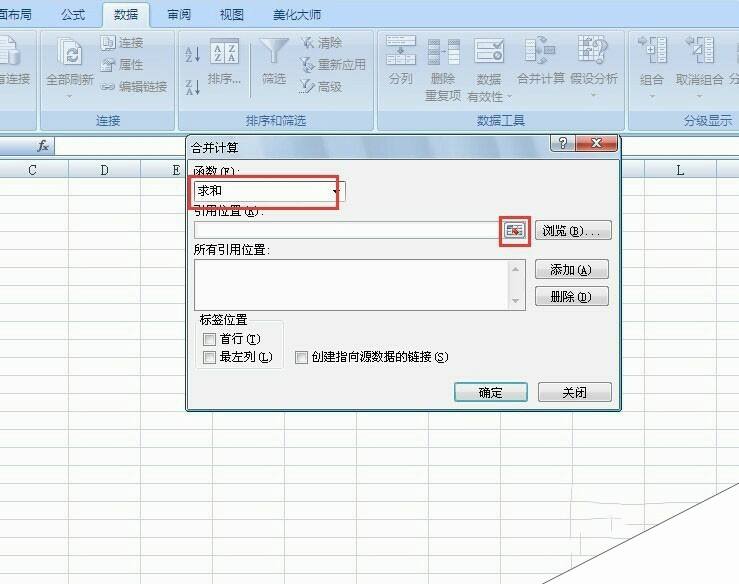Switch to the 视图 view tab
This screenshot has height=584, width=739.
[x=231, y=15]
